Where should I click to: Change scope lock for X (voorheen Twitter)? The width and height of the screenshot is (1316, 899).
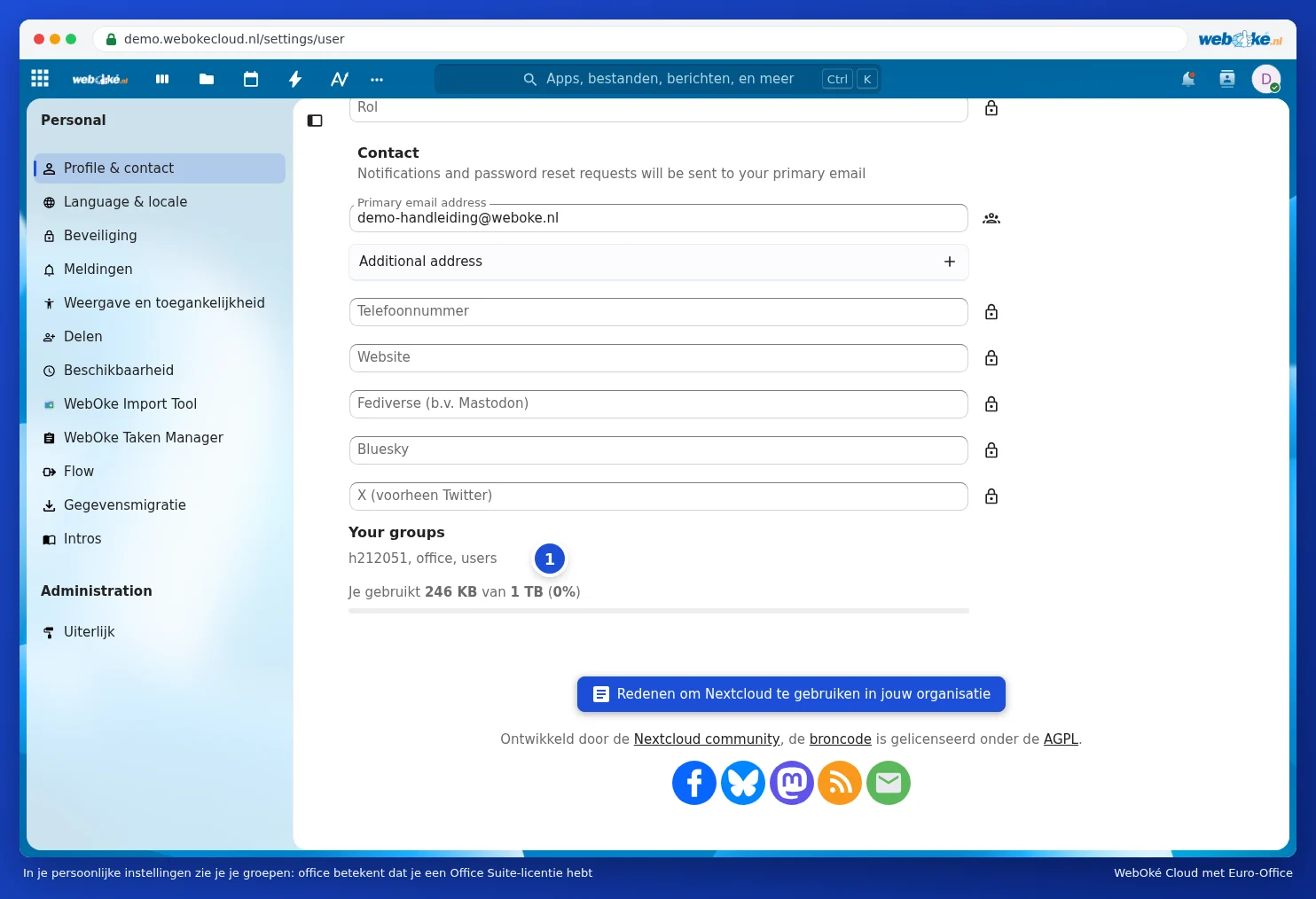click(991, 496)
